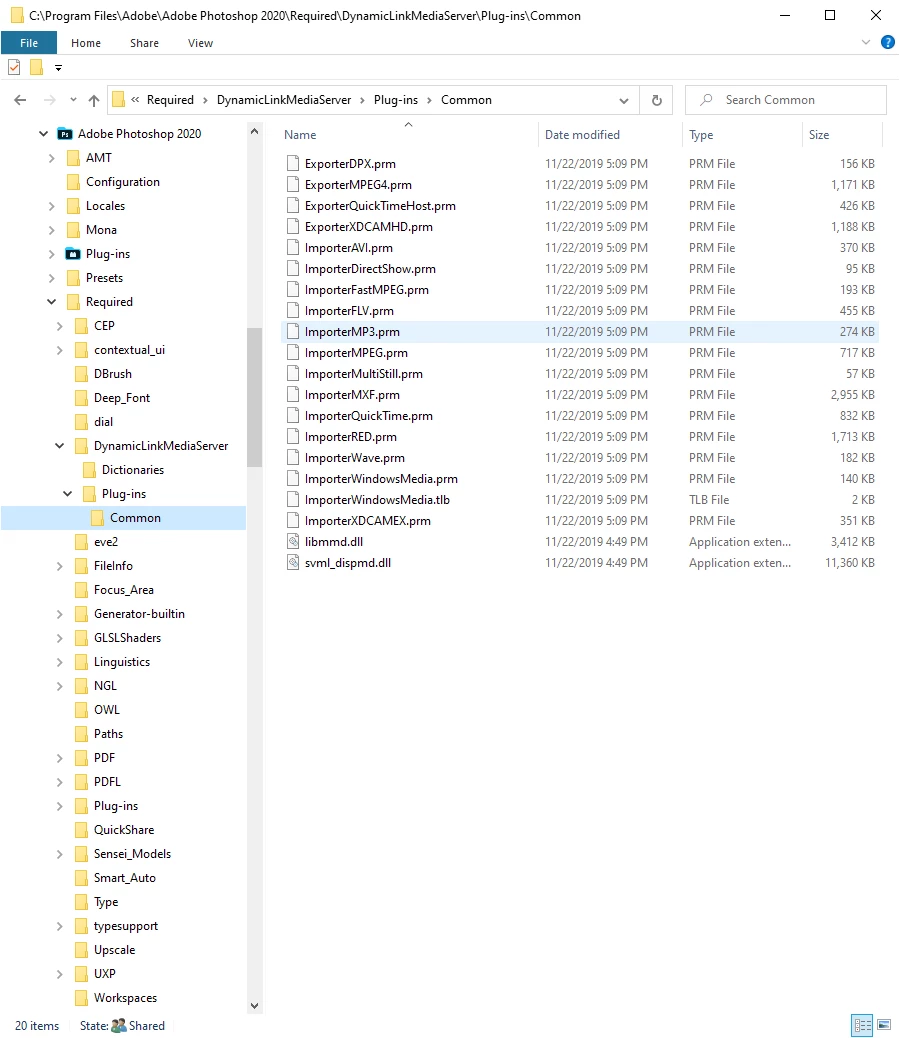The width and height of the screenshot is (900, 1038).
Task: Click the svml_dispmd.dll file icon
Action: [x=293, y=563]
